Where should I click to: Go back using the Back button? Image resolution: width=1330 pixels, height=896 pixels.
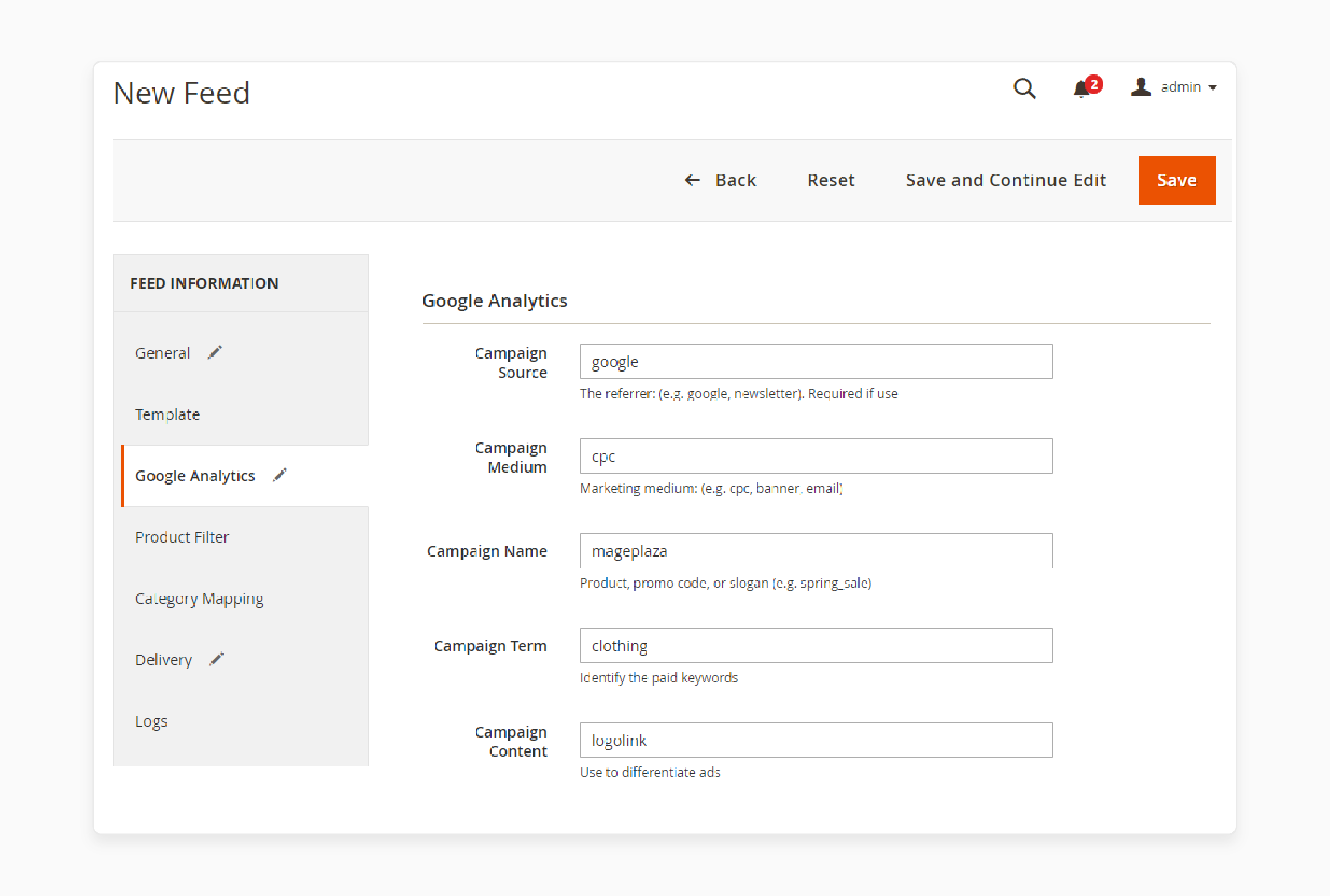coord(720,181)
